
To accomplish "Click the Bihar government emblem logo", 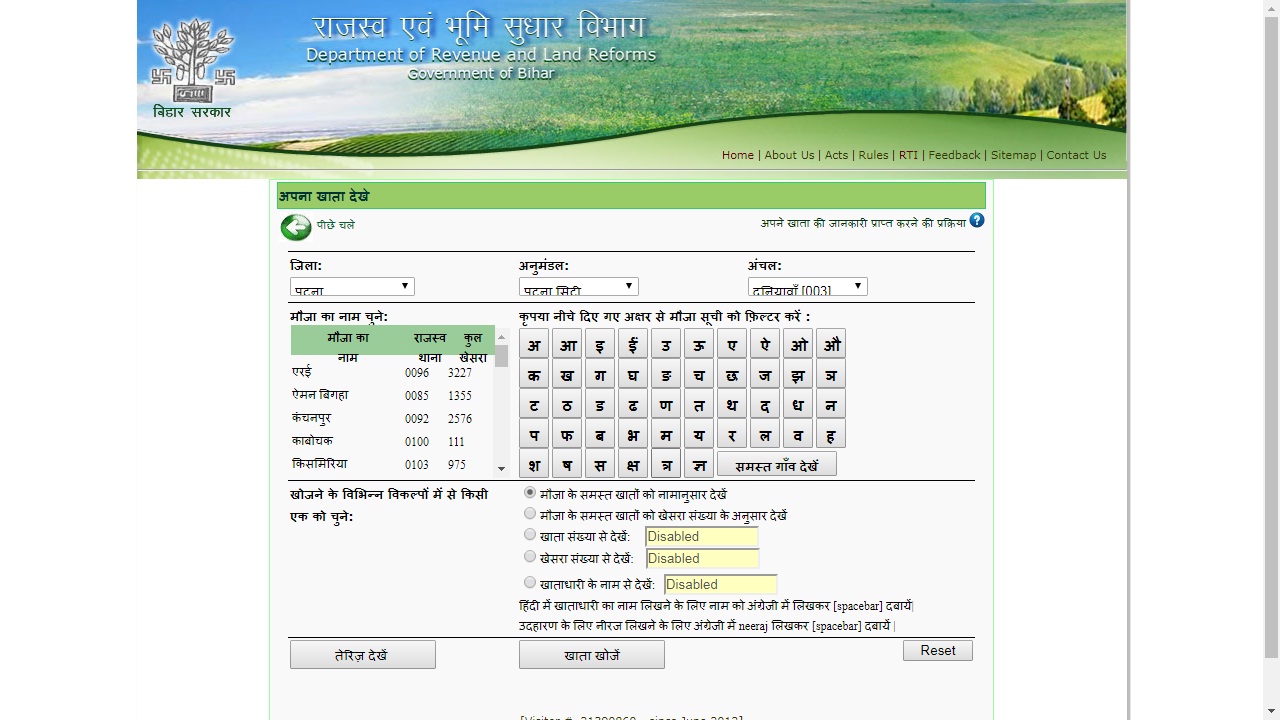I will 192,62.
